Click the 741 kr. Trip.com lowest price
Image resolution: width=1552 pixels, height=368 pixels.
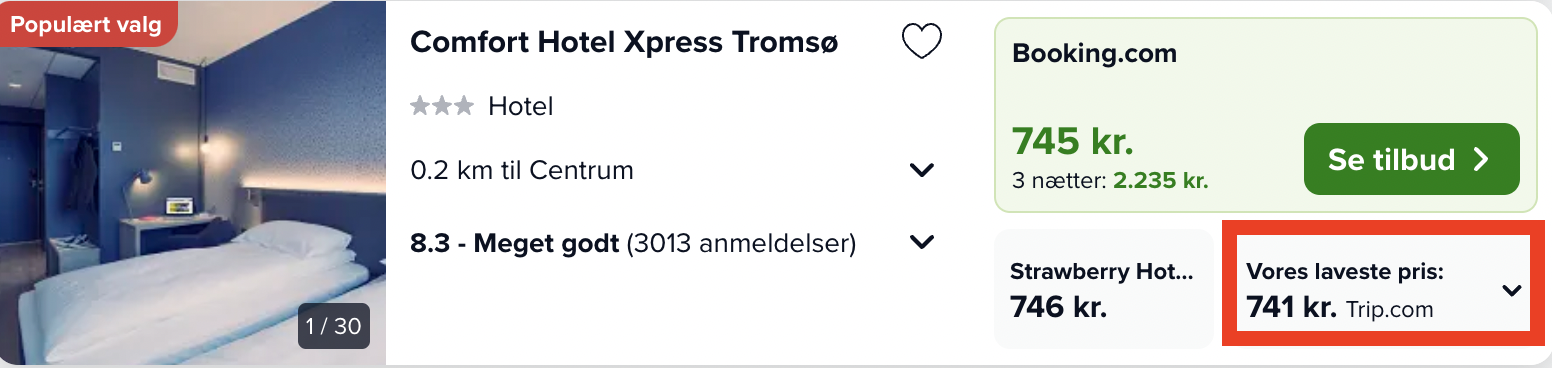click(x=1340, y=309)
